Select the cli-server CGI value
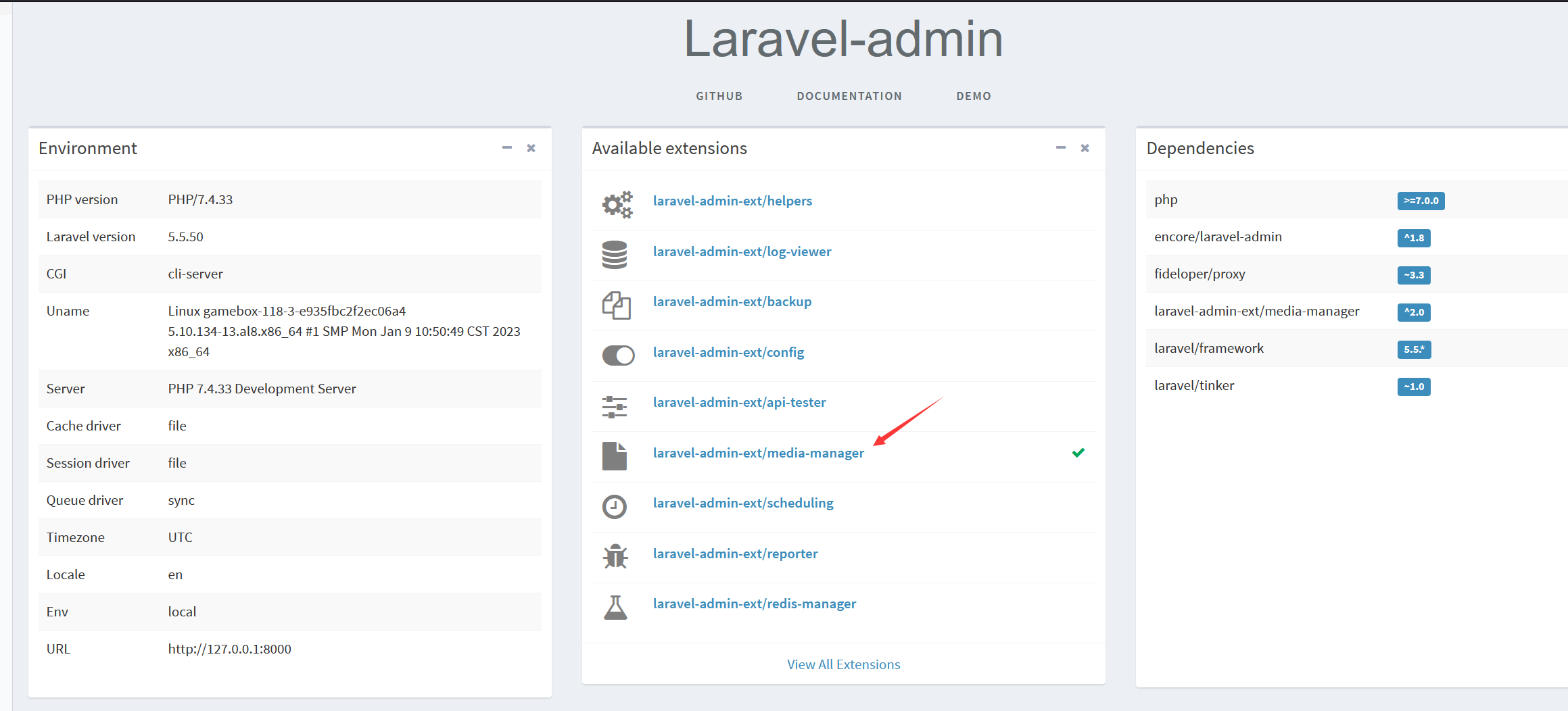 (x=195, y=274)
